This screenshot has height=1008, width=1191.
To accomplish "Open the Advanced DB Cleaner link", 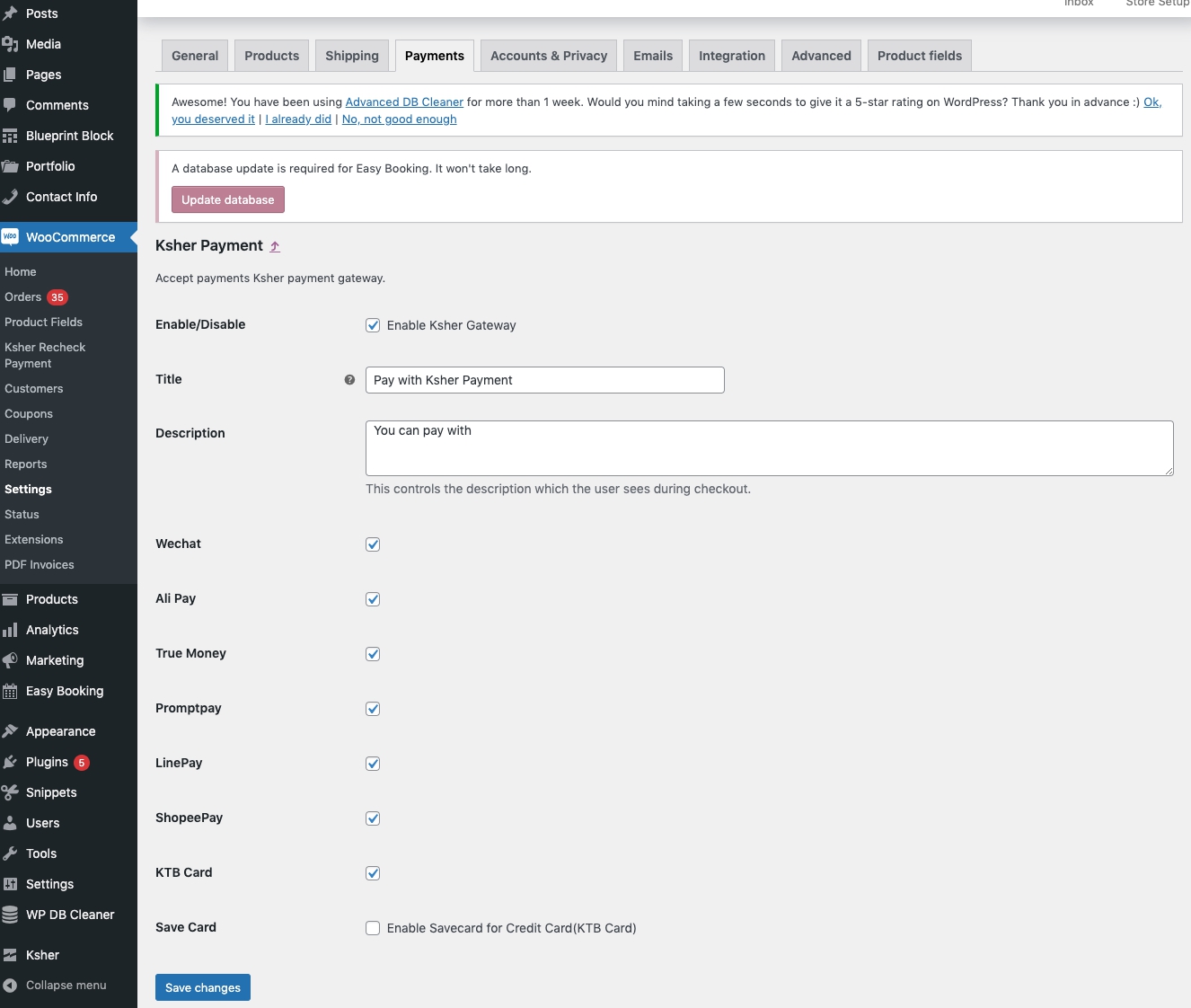I will tap(404, 102).
